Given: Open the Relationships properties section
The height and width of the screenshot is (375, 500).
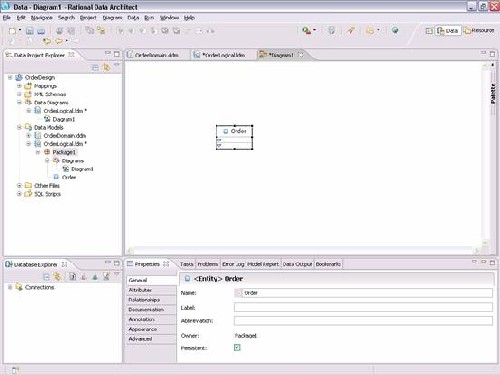Looking at the screenshot, I should point(151,300).
